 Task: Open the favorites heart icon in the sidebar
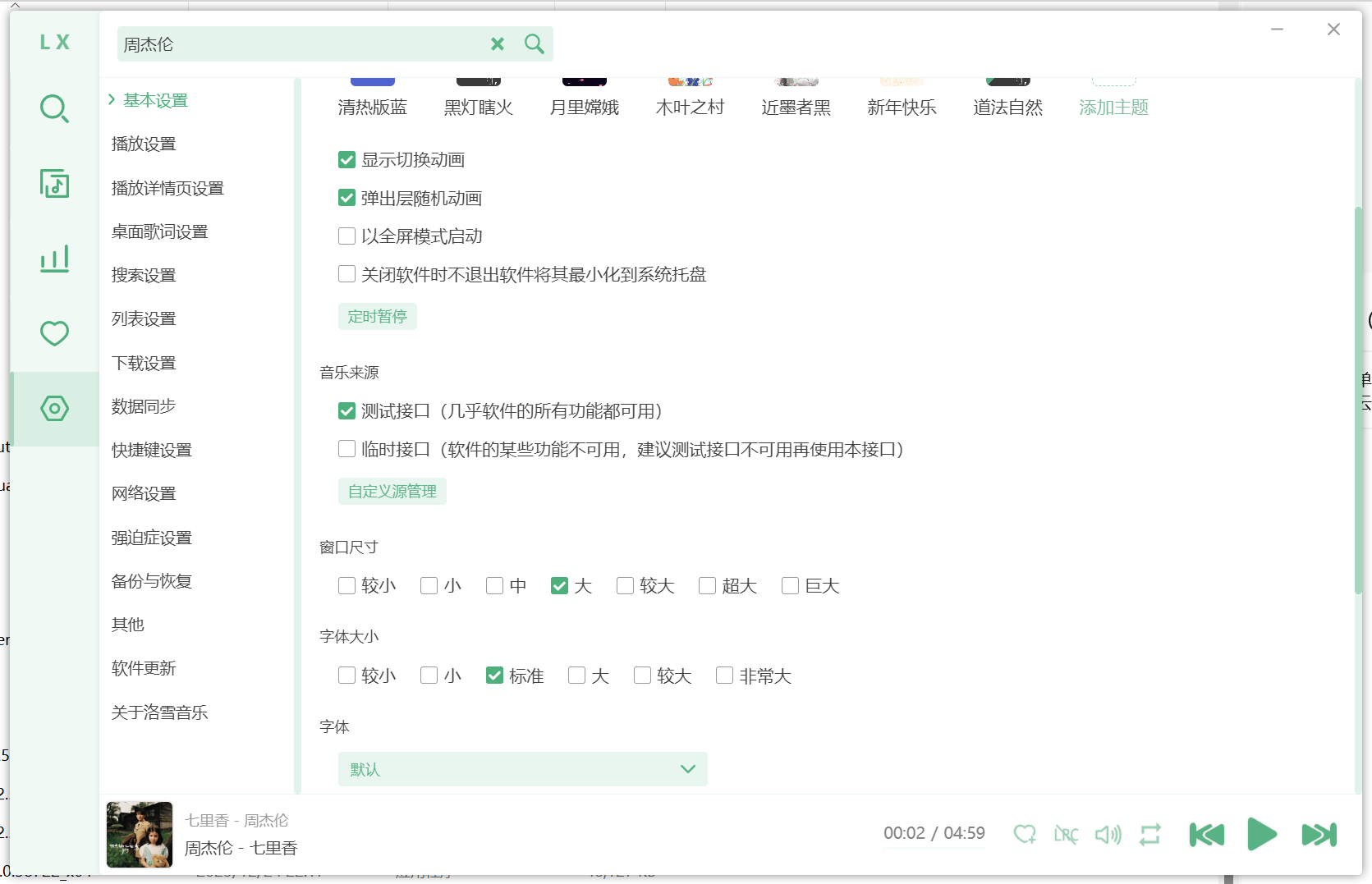[x=54, y=333]
